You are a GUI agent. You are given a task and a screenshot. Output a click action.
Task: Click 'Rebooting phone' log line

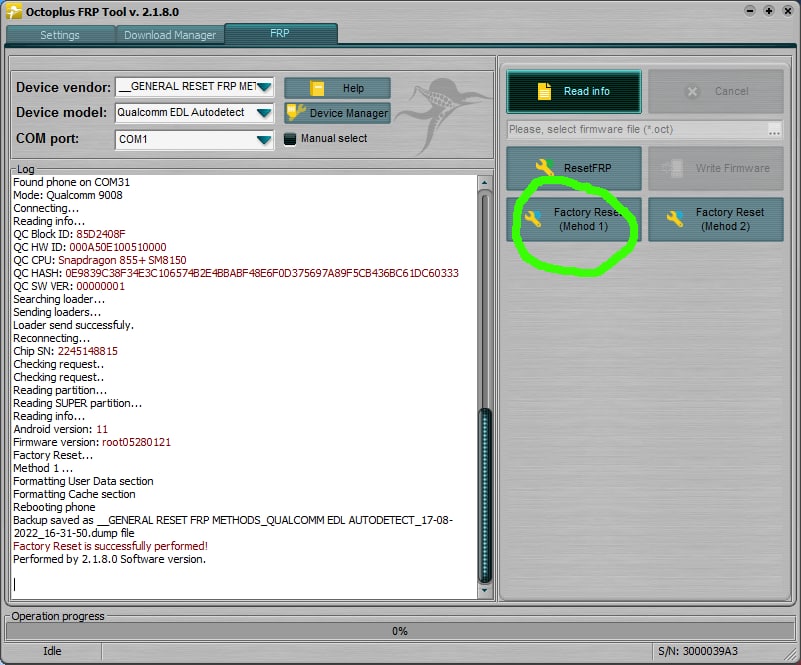click(x=54, y=507)
